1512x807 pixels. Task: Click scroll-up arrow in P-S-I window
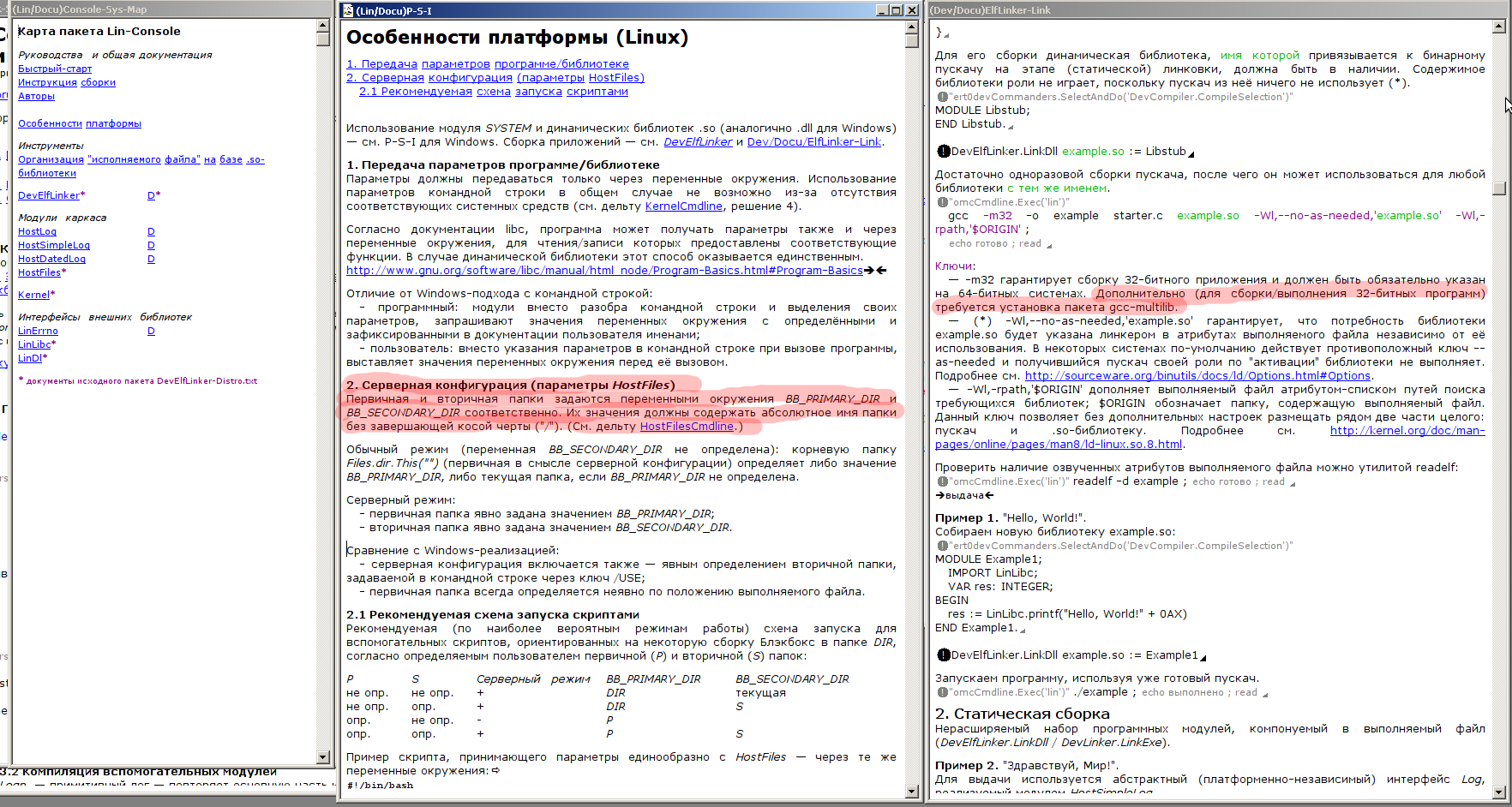(x=911, y=27)
